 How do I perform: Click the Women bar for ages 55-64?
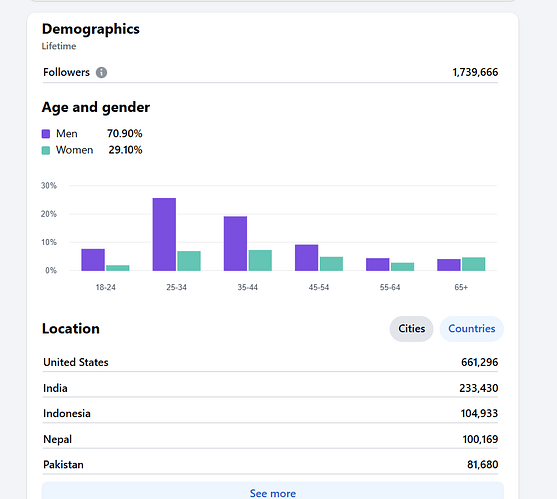(402, 267)
